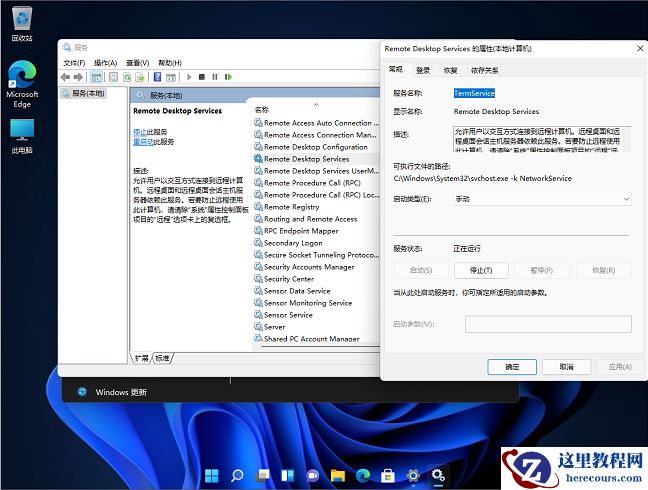Select Remote Desktop Configuration service
Image resolution: width=648 pixels, height=490 pixels.
click(x=316, y=147)
